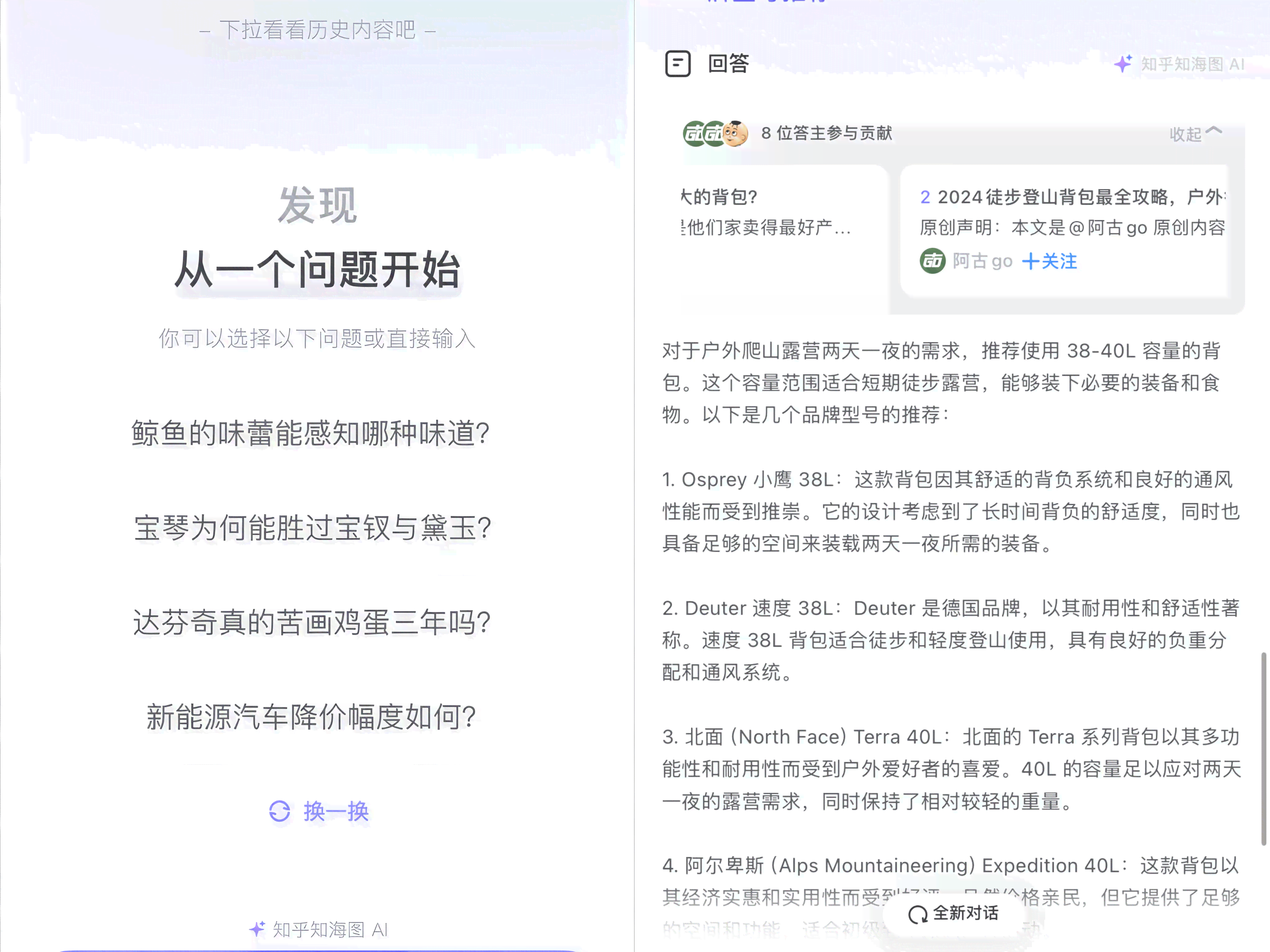Click the 全新对话 chat bubble icon
1270x952 pixels.
pos(917,914)
